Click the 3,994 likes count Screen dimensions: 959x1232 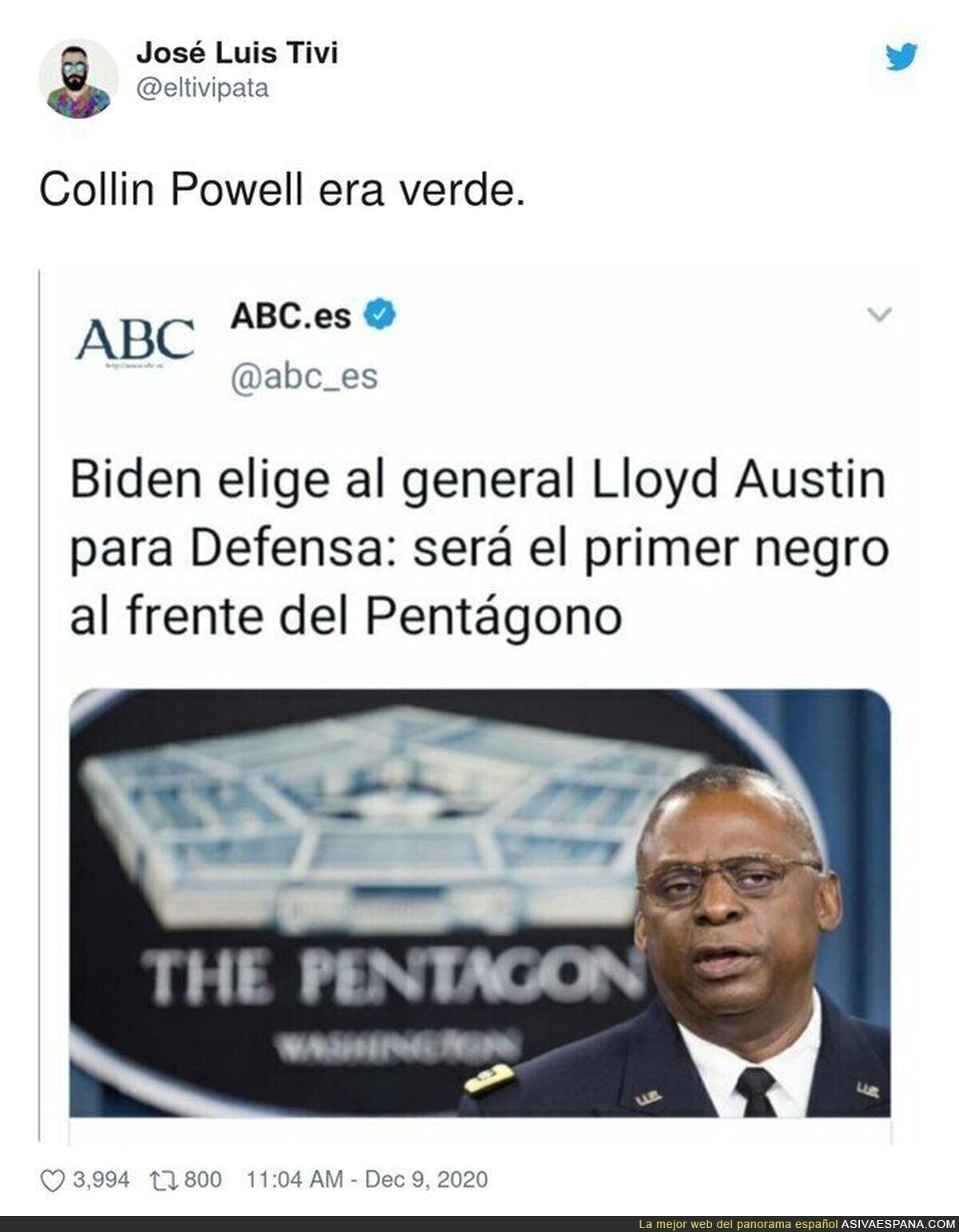pos(101,1179)
